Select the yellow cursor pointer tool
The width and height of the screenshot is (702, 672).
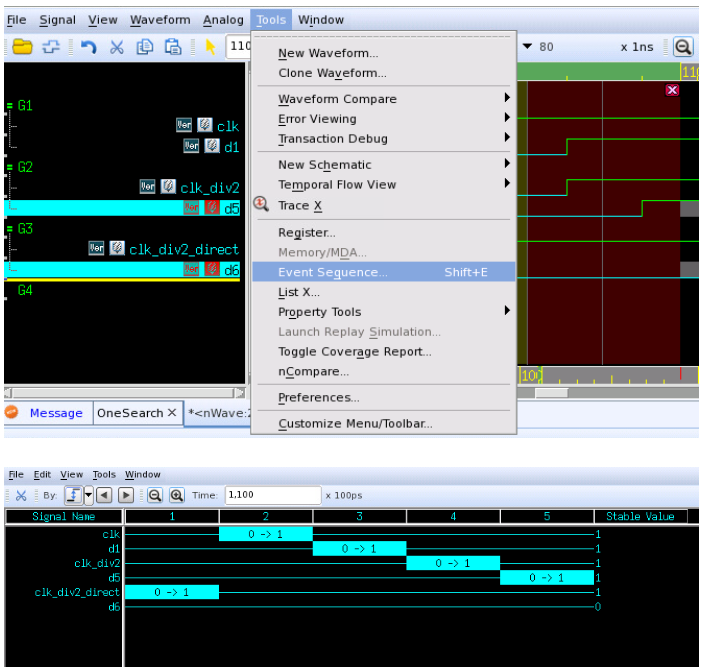[x=210, y=47]
